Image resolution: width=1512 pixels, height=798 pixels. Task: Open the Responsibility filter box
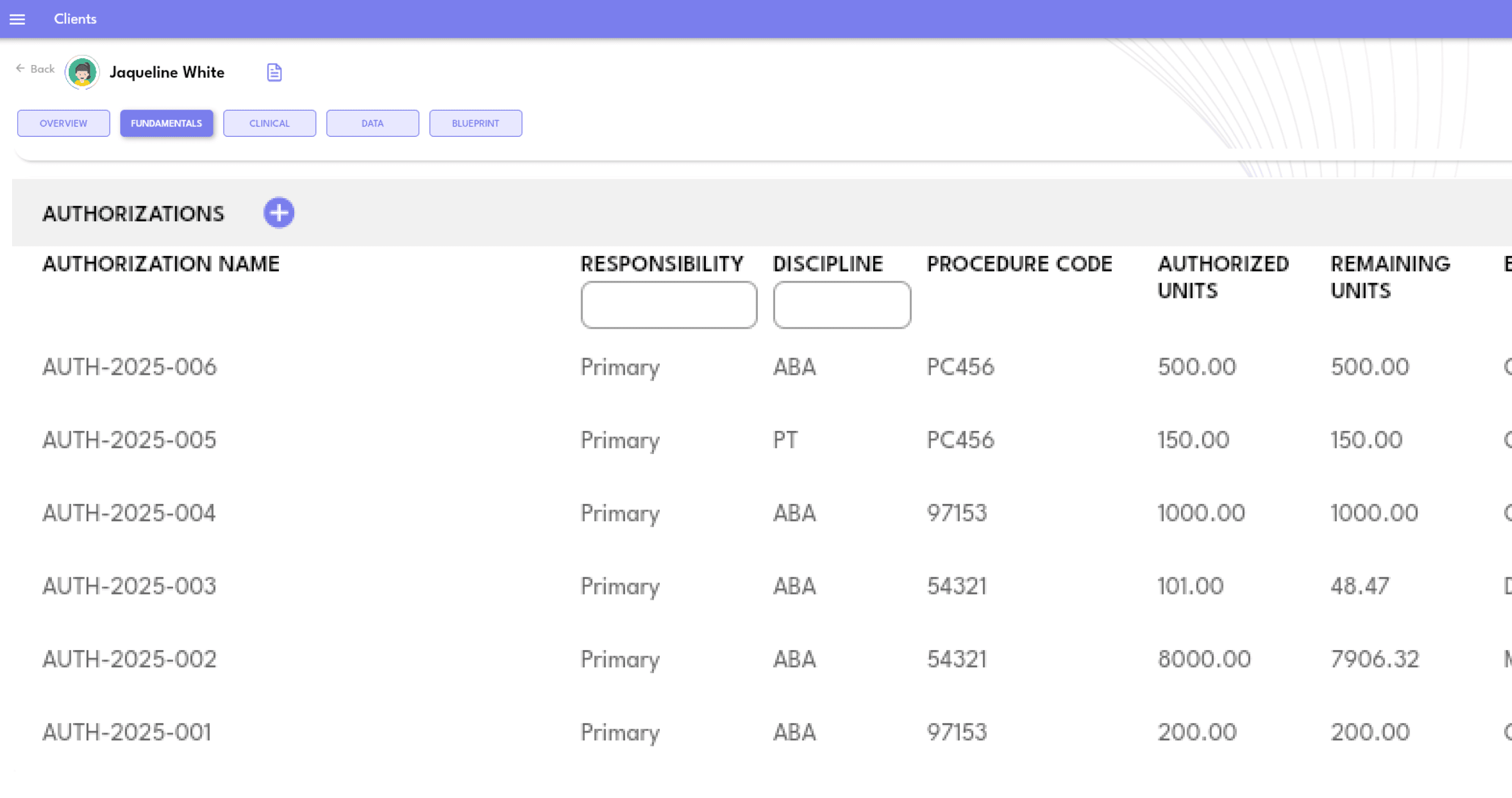[669, 305]
